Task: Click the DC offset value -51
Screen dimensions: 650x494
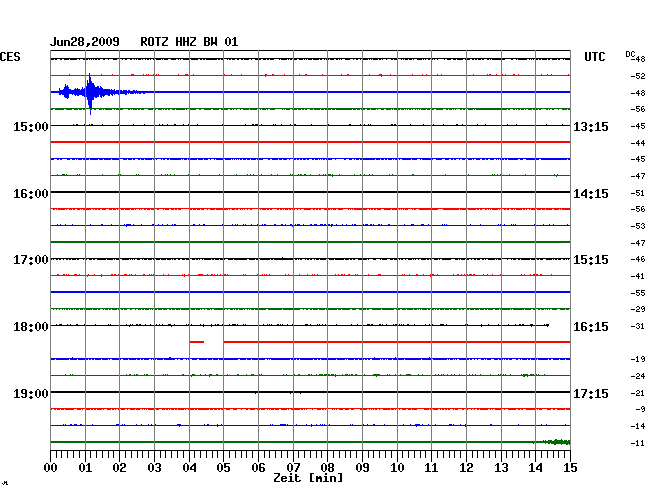Action: (x=638, y=193)
